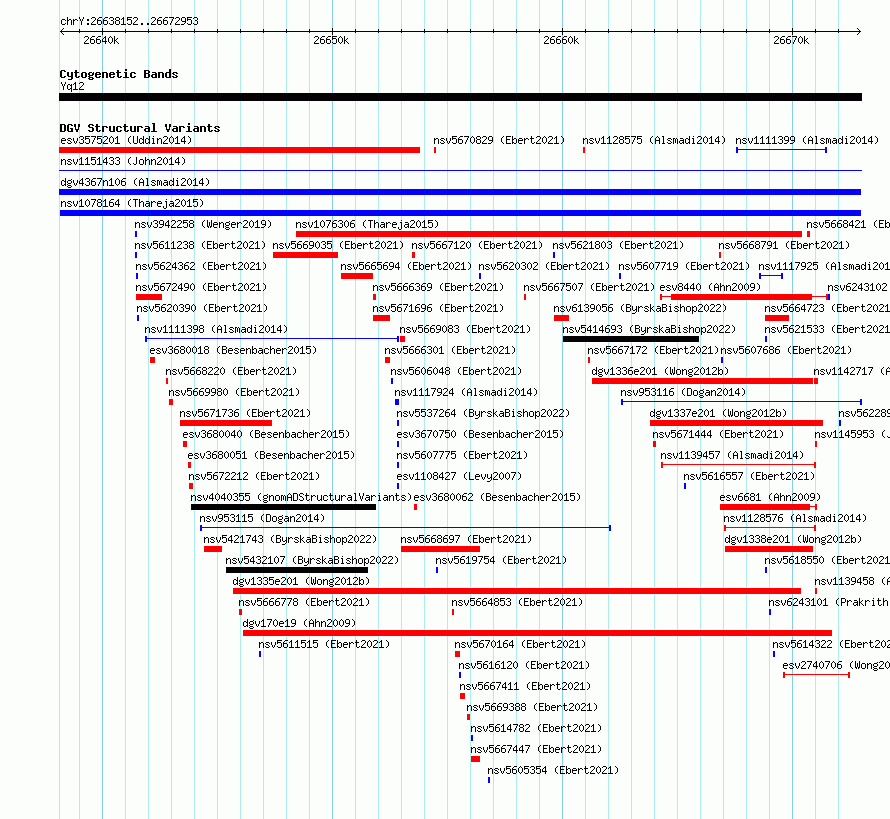Click the 26660k ruler tick label
Screen dimensions: 890x819
561,40
